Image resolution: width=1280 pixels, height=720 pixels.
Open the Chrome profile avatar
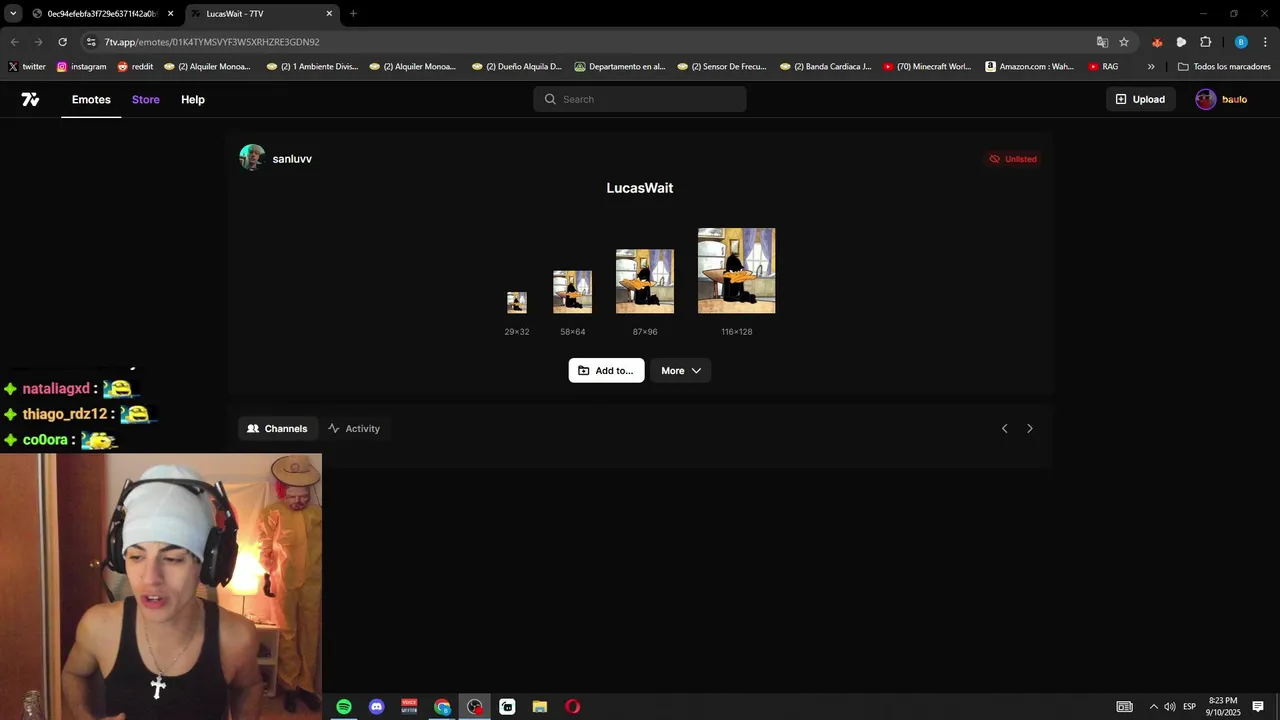(1241, 42)
